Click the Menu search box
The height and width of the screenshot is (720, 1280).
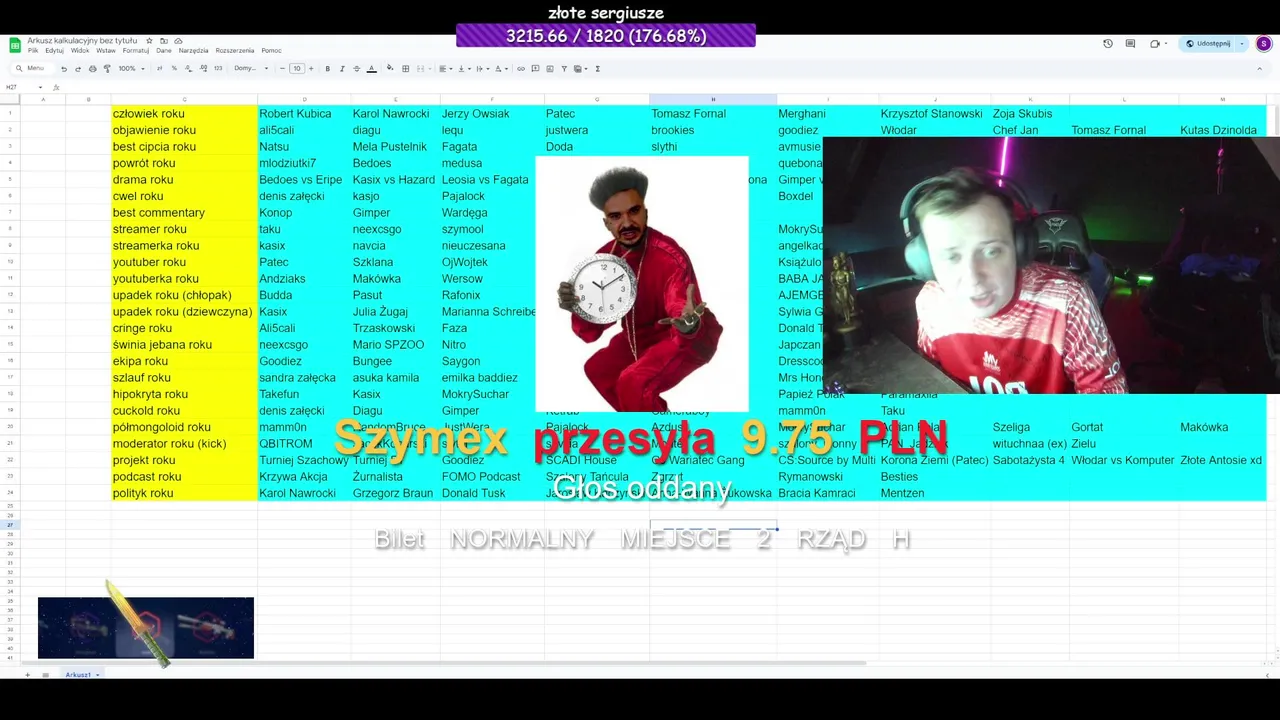click(33, 69)
